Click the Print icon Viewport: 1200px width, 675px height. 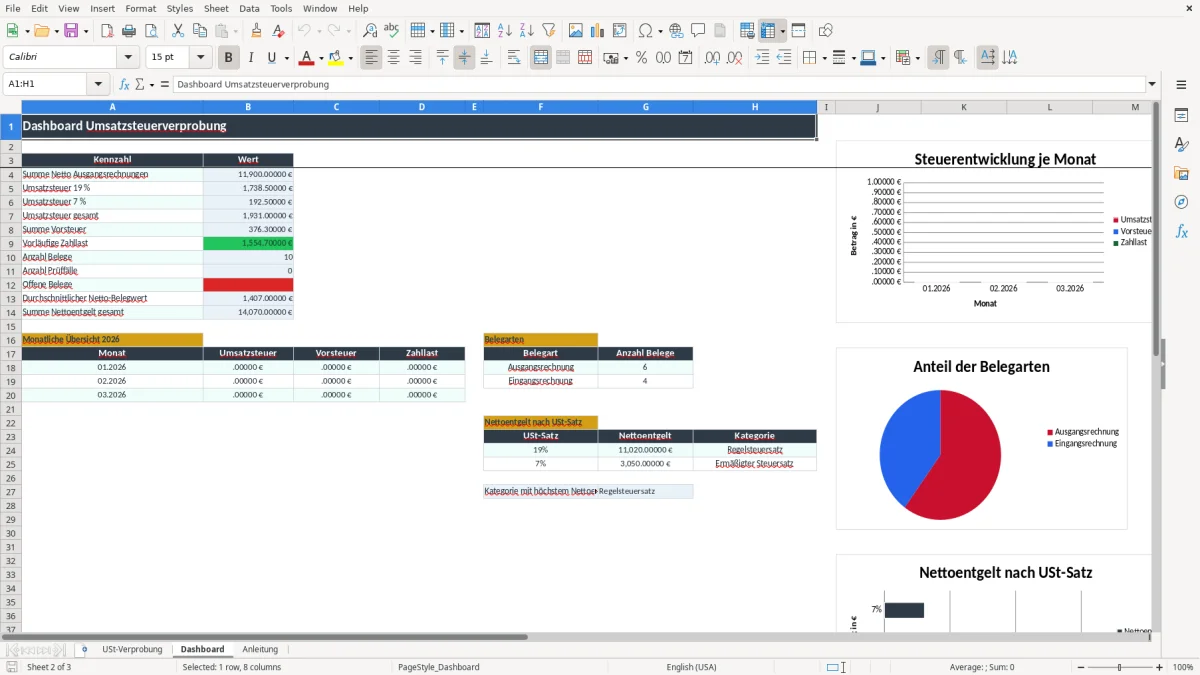129,31
